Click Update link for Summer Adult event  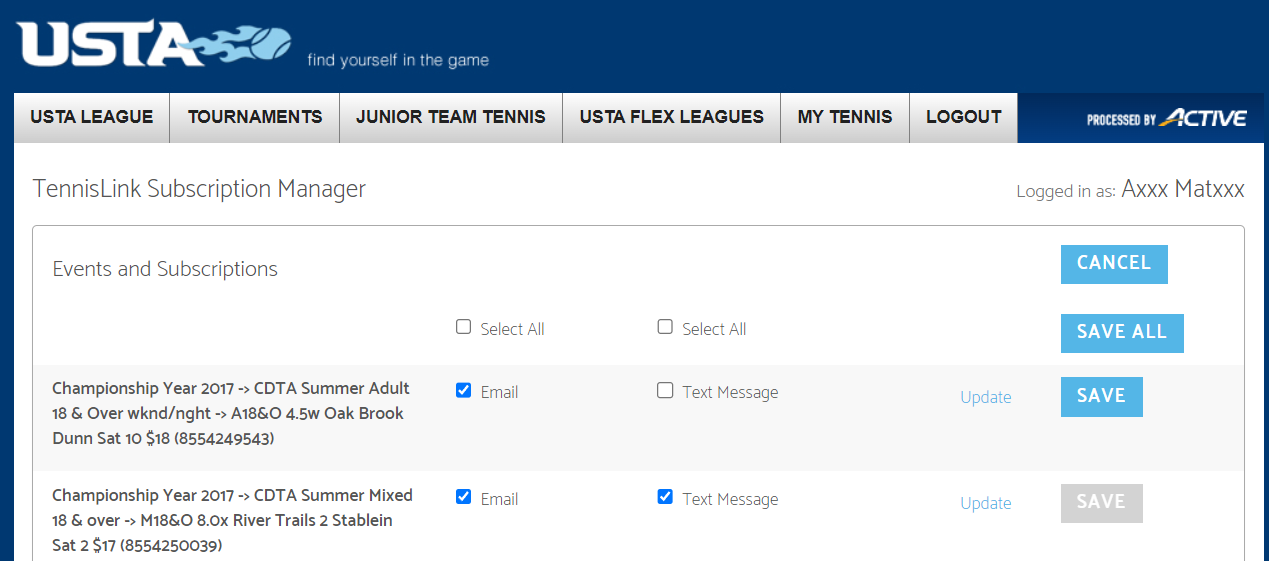986,397
